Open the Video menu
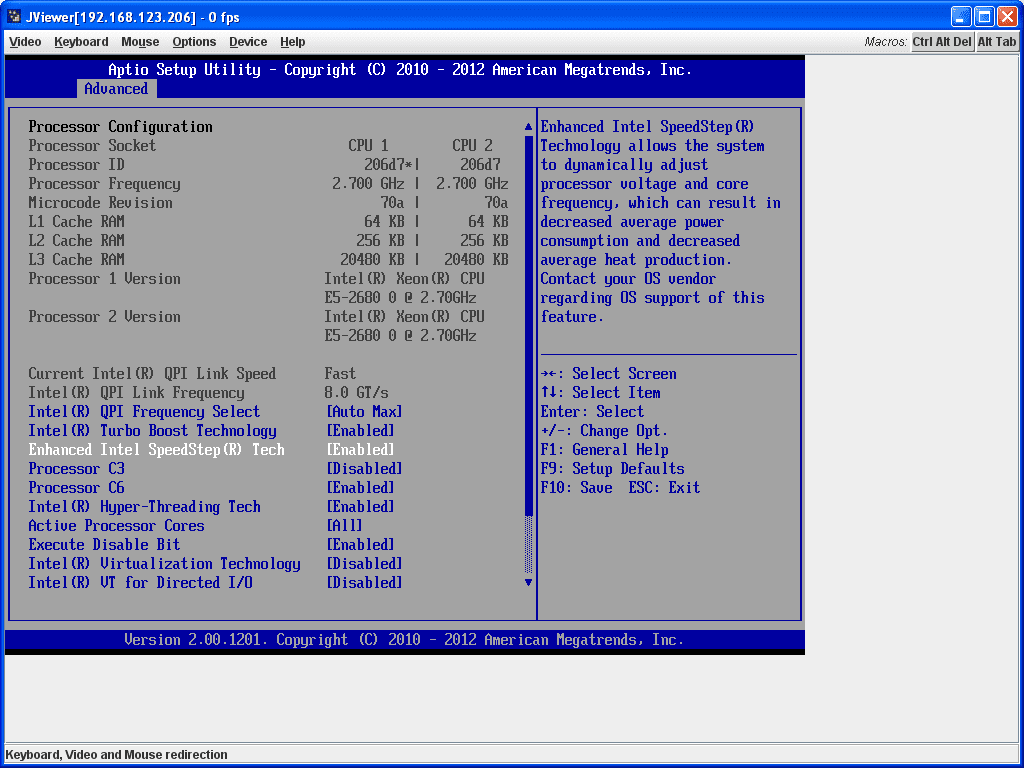 point(25,42)
